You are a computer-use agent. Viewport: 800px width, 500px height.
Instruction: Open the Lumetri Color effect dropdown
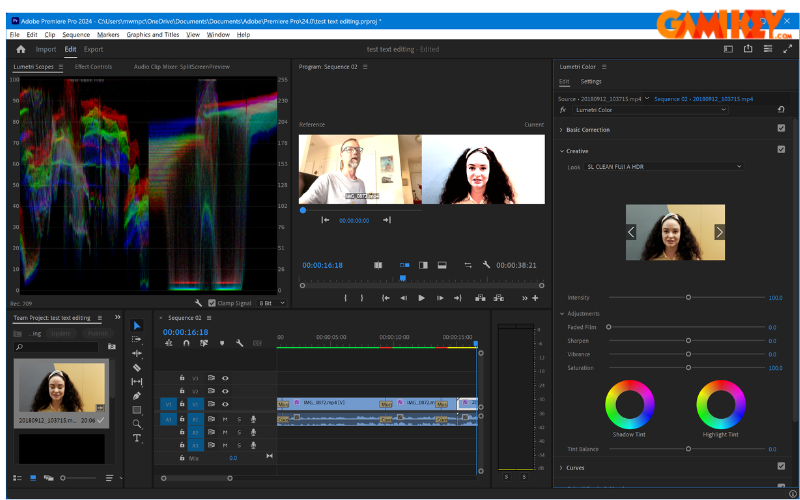650,110
